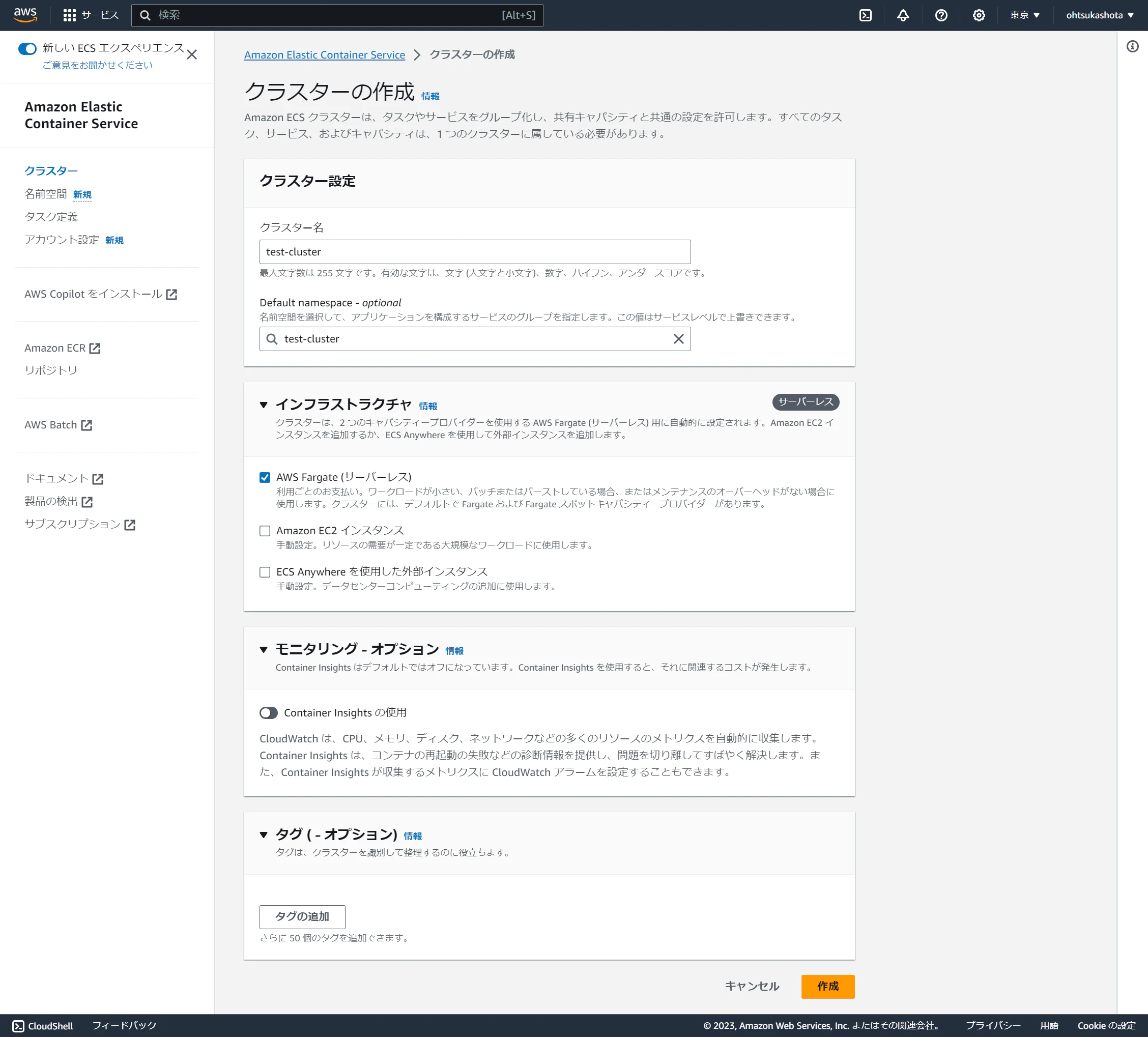
Task: Open 情報 link beside モニタリング
Action: 454,651
